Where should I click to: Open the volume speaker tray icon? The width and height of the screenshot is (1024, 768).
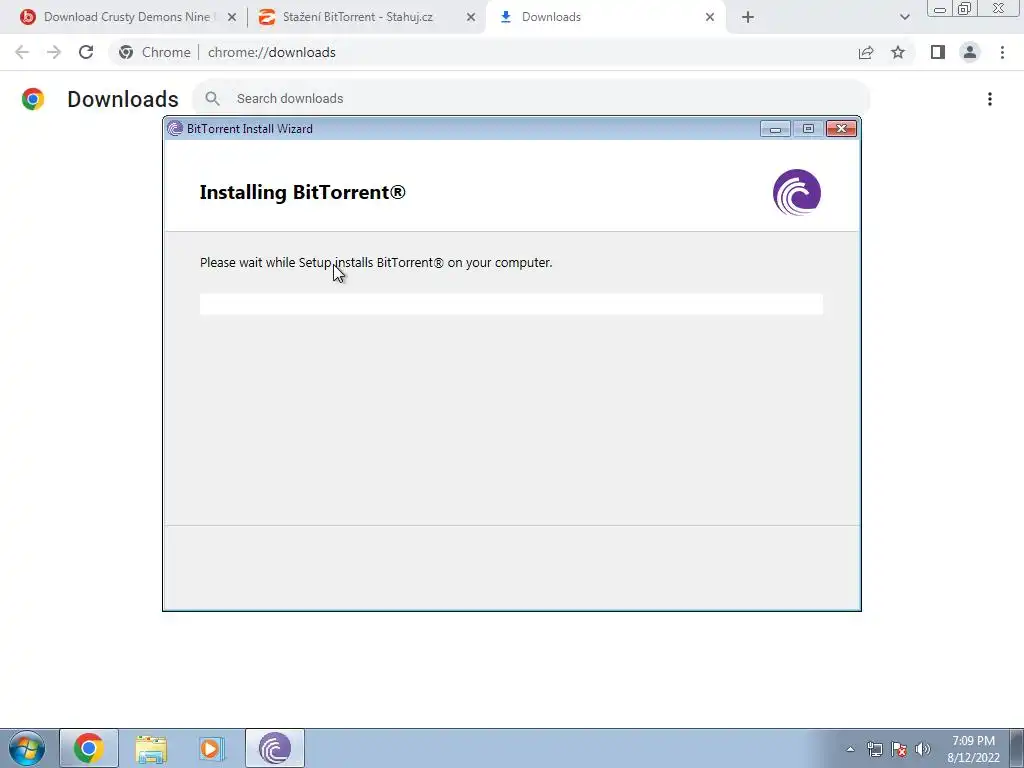click(923, 749)
